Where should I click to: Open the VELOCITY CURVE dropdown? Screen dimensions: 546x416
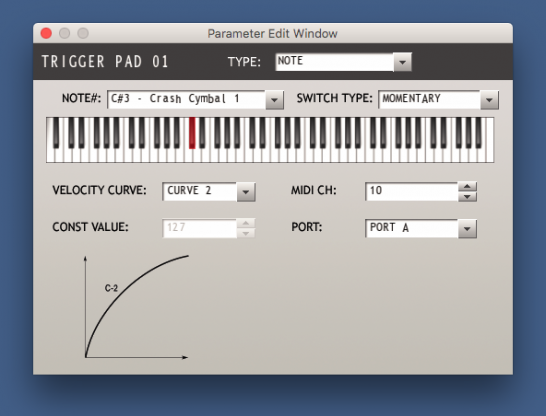click(x=209, y=191)
